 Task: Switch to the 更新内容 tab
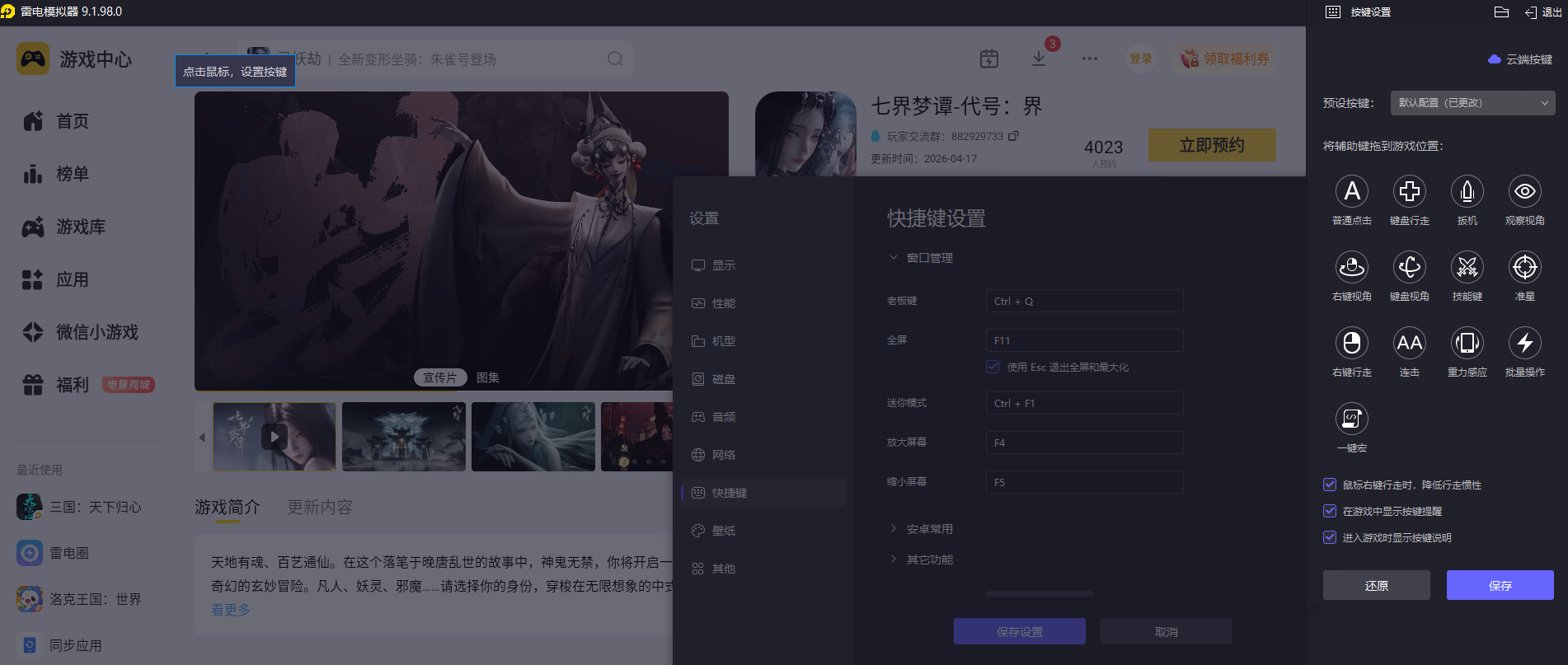(320, 507)
